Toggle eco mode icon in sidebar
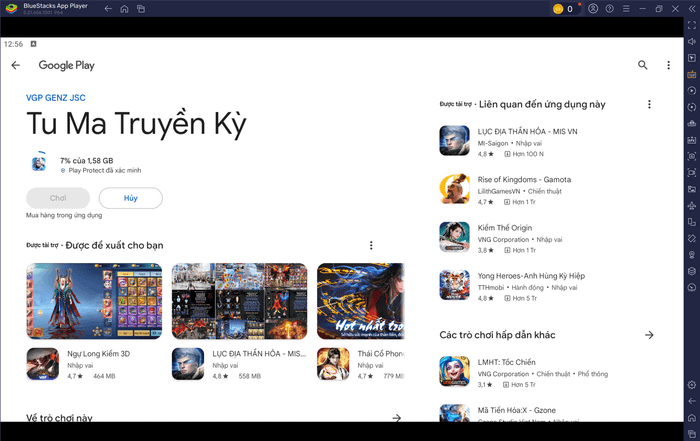This screenshot has width=700, height=441. point(692,287)
